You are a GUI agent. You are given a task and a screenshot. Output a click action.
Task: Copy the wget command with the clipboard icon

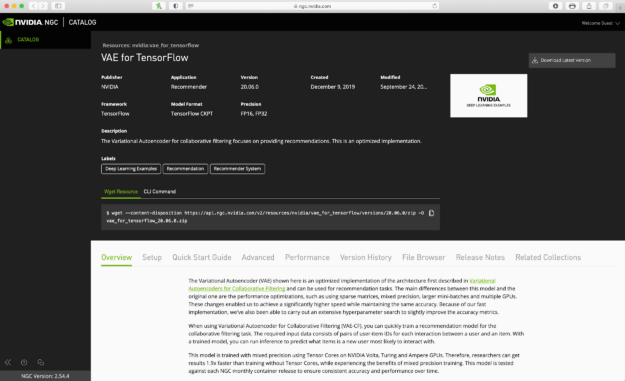click(x=431, y=213)
